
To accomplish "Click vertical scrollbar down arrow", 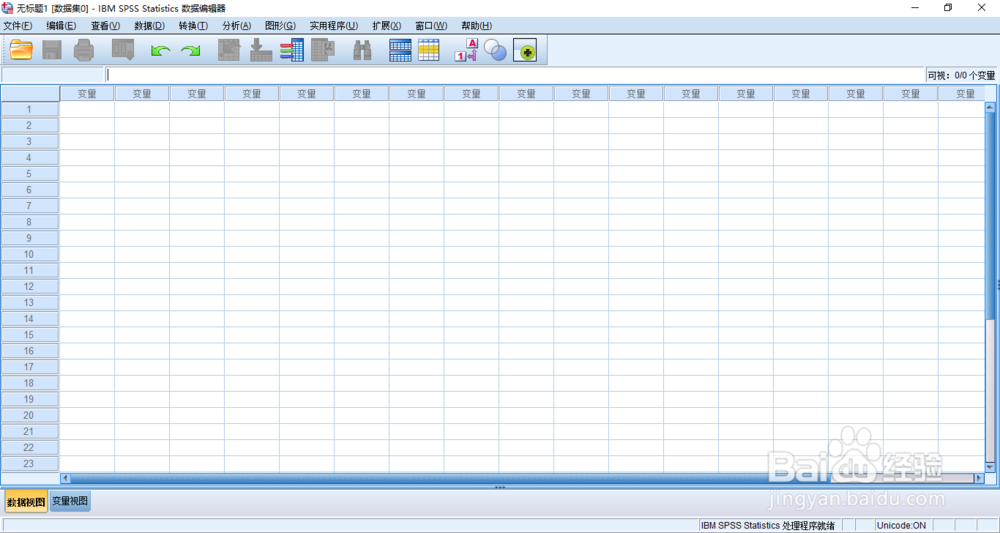I will coord(990,468).
